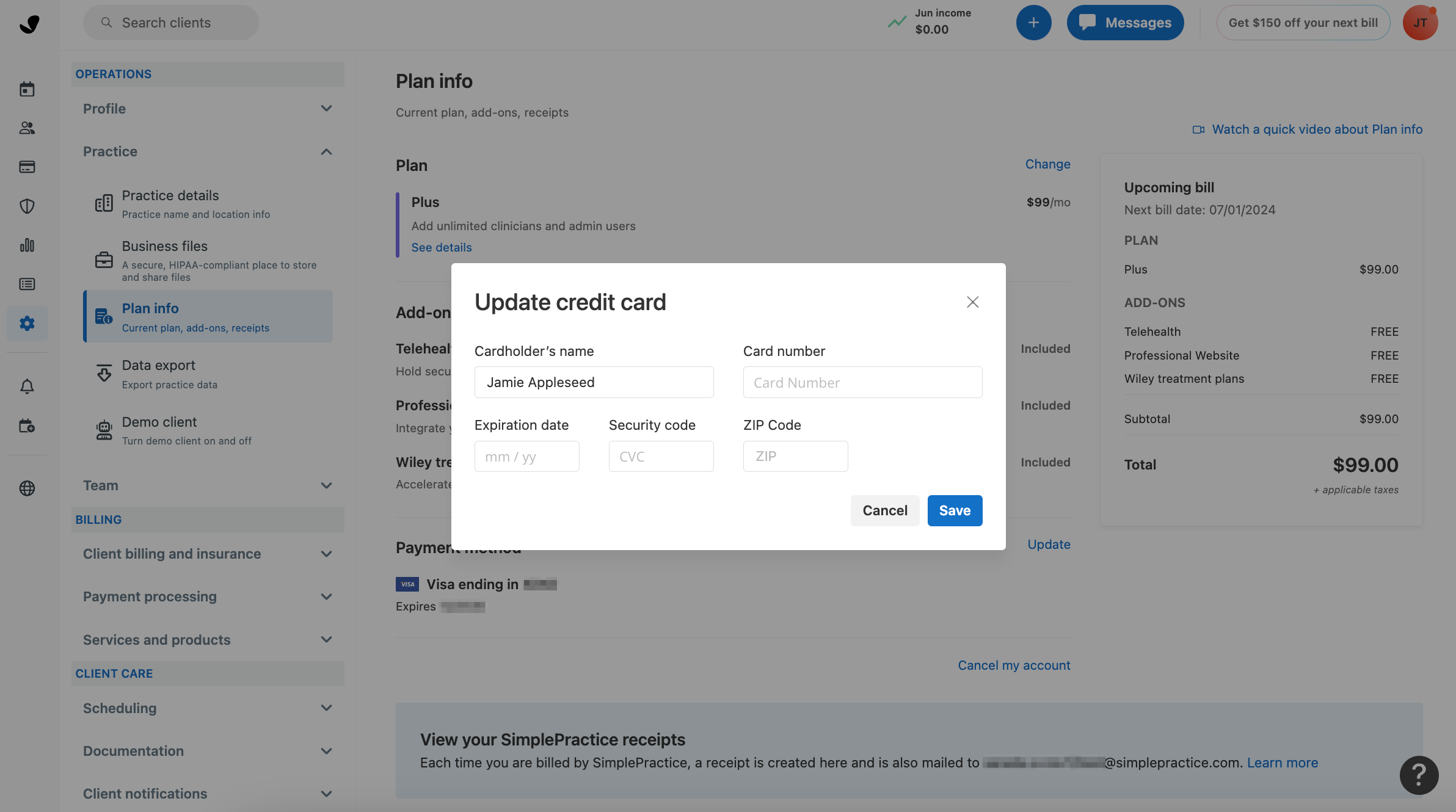Open the JT user avatar menu
Screen dimensions: 1456x812
point(1420,23)
